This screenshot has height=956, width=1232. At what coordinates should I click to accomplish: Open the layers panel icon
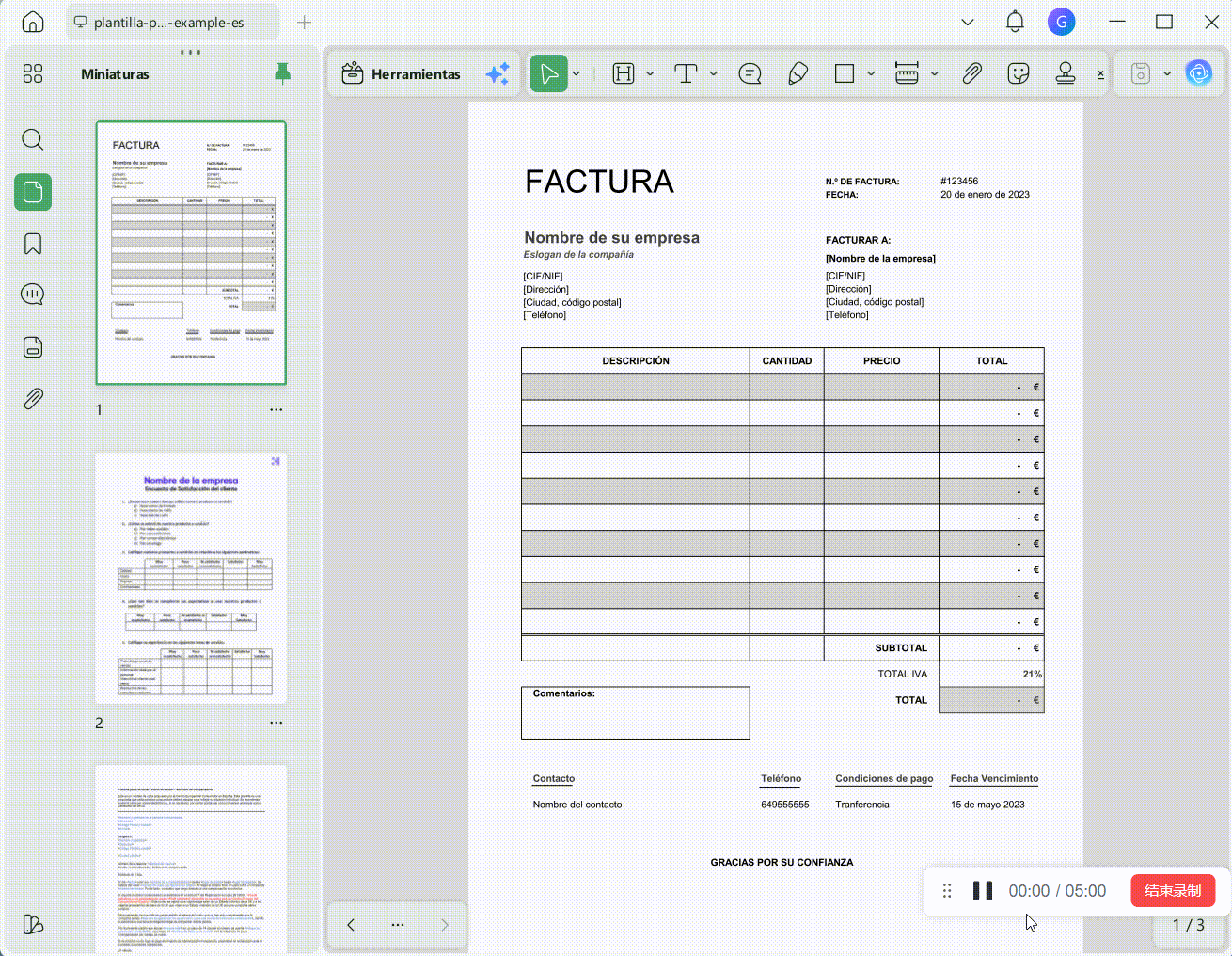pyautogui.click(x=33, y=924)
